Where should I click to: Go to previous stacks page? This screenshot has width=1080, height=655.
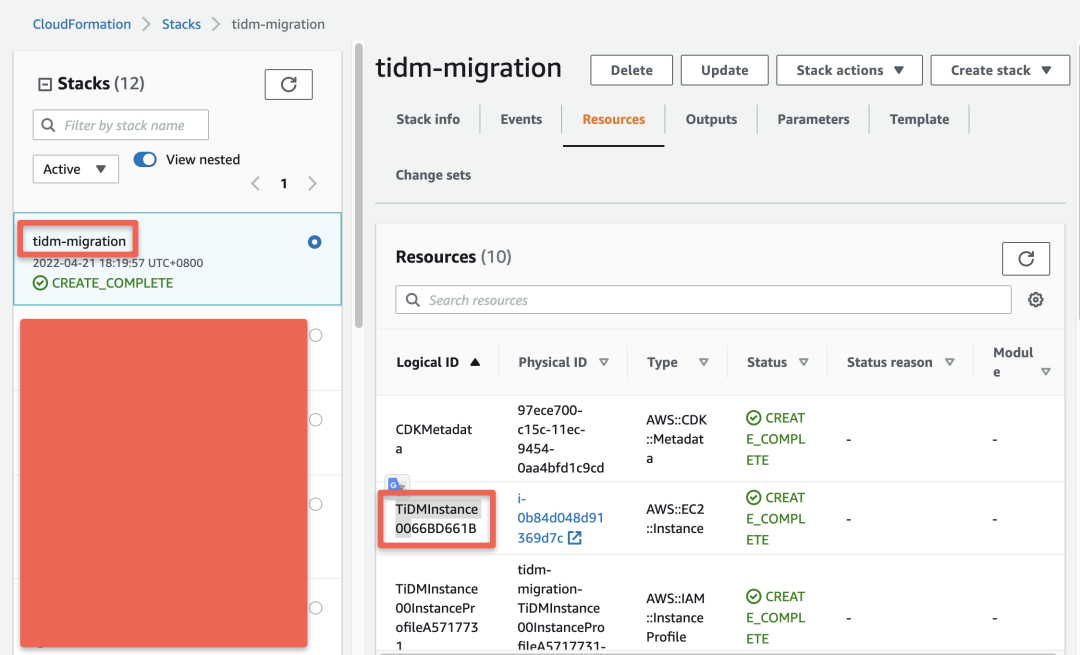[256, 183]
